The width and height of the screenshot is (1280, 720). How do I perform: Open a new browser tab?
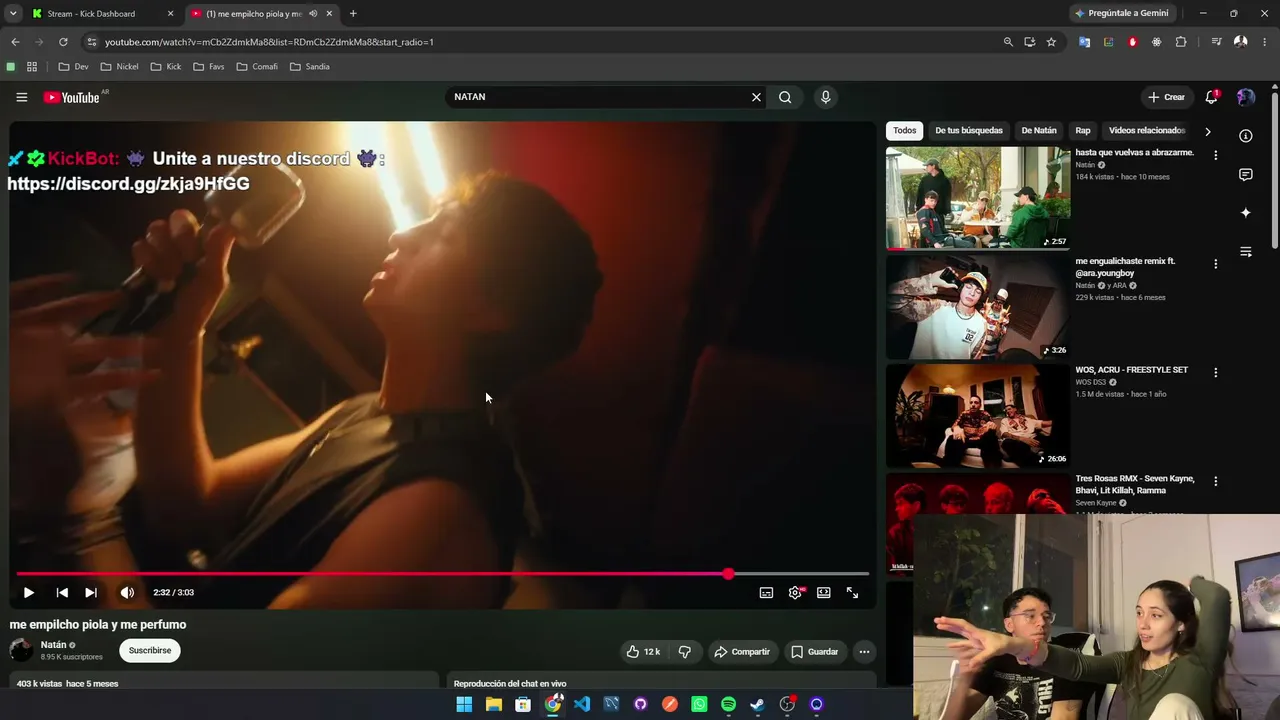tap(353, 14)
